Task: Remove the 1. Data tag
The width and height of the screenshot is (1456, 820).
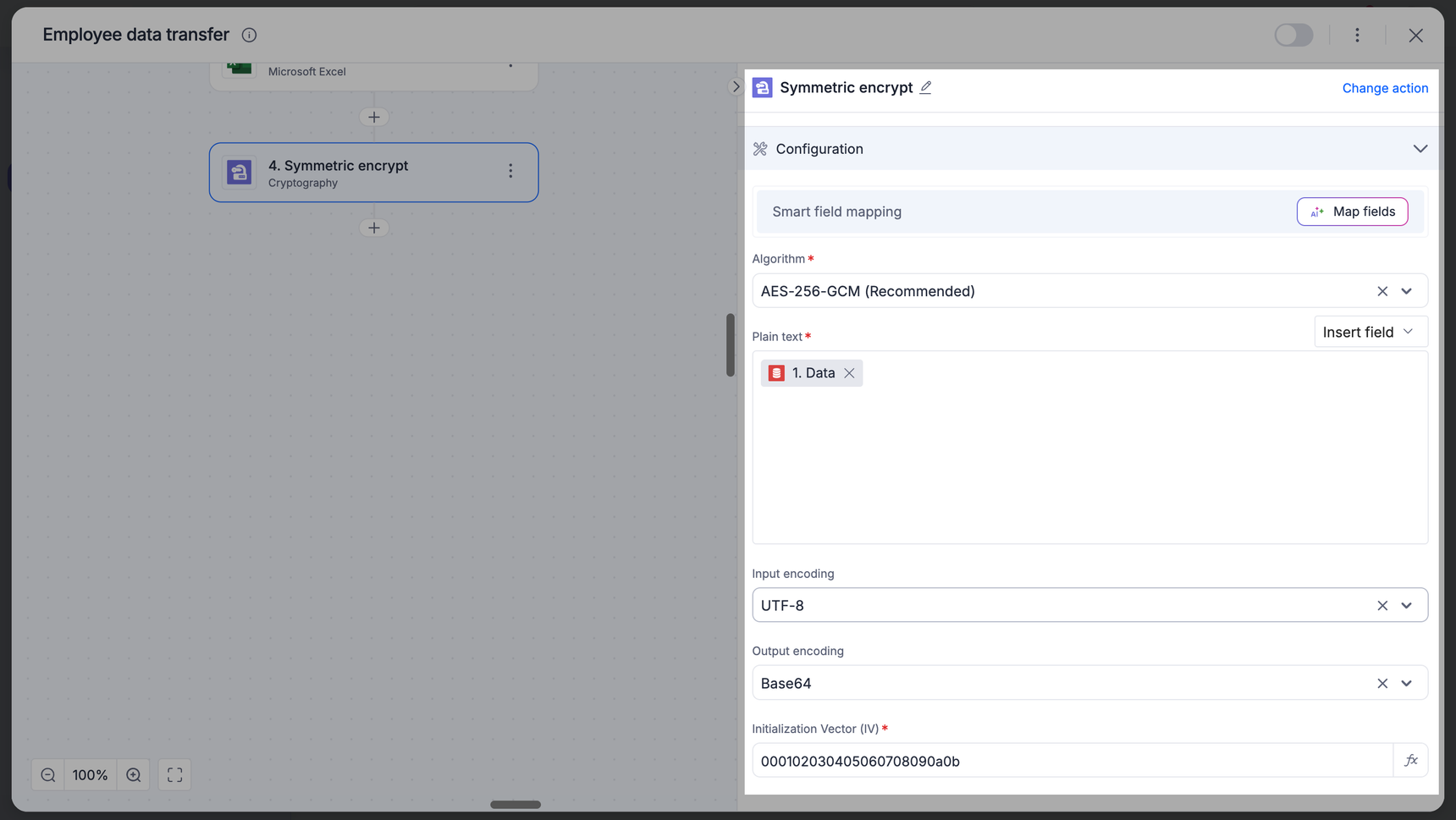Action: (849, 373)
